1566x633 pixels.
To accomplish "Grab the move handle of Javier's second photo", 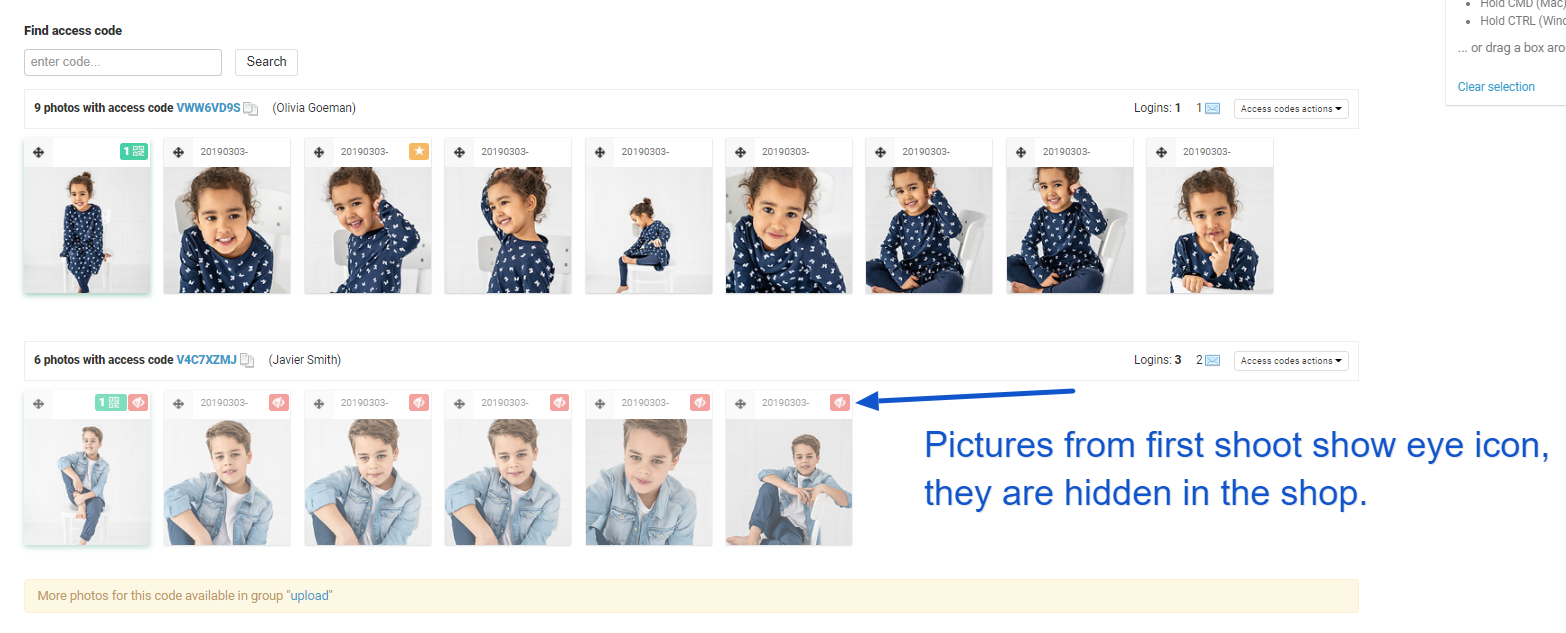I will click(x=178, y=403).
